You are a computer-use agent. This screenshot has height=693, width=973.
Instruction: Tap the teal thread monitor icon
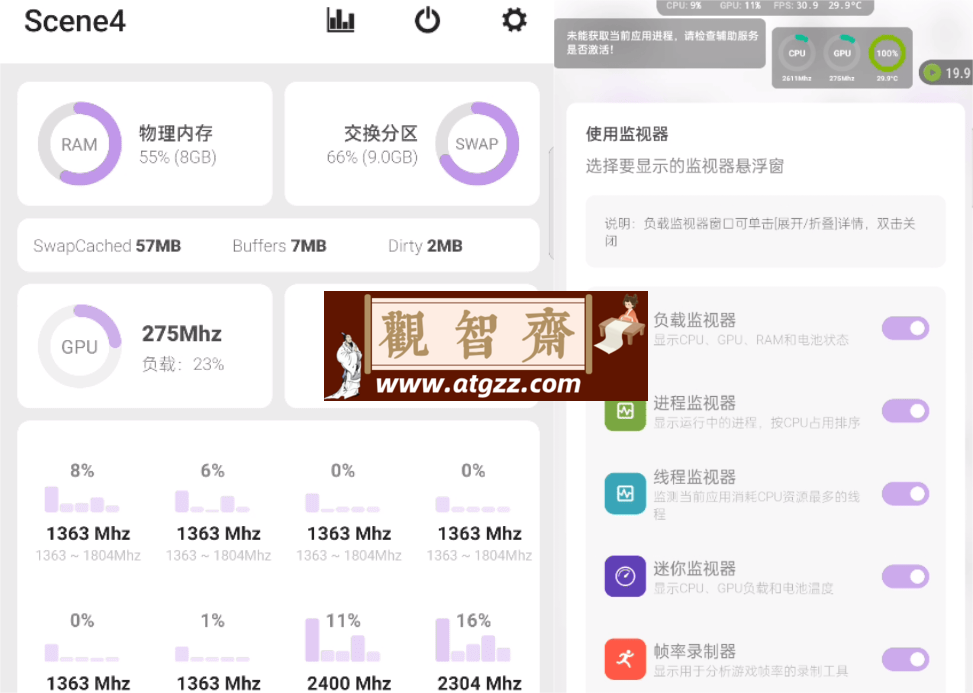(625, 494)
